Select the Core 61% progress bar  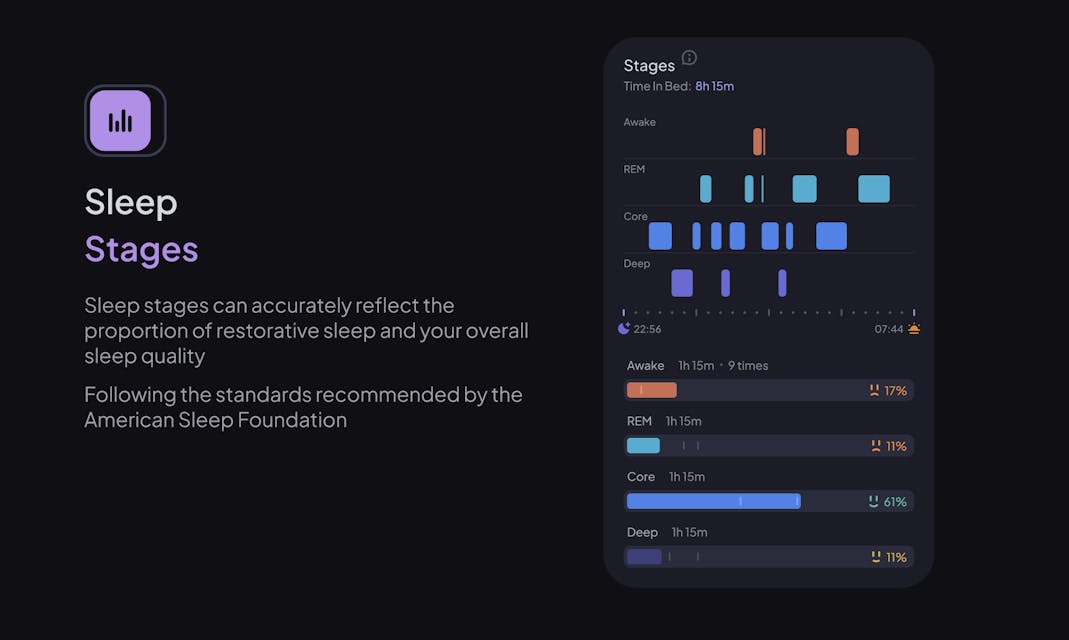769,501
